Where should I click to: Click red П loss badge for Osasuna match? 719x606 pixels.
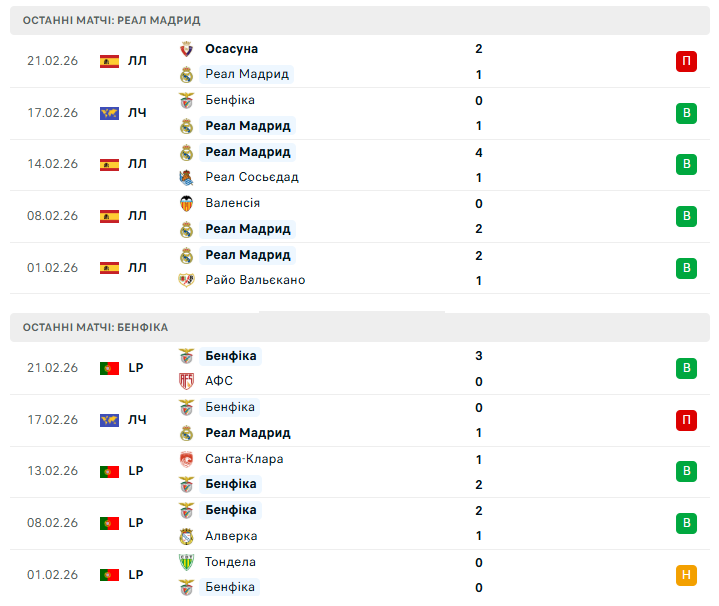click(686, 62)
